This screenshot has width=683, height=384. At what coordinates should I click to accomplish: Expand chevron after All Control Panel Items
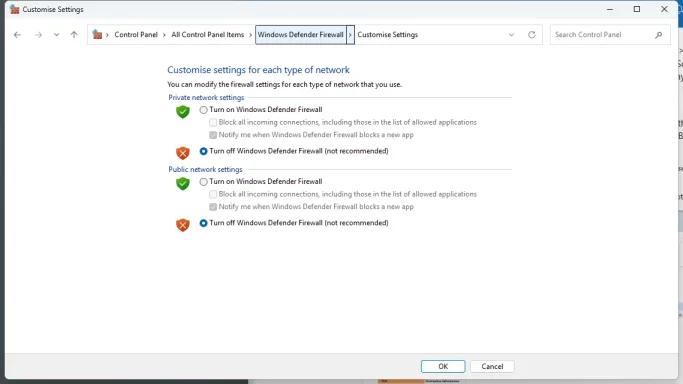[x=250, y=35]
